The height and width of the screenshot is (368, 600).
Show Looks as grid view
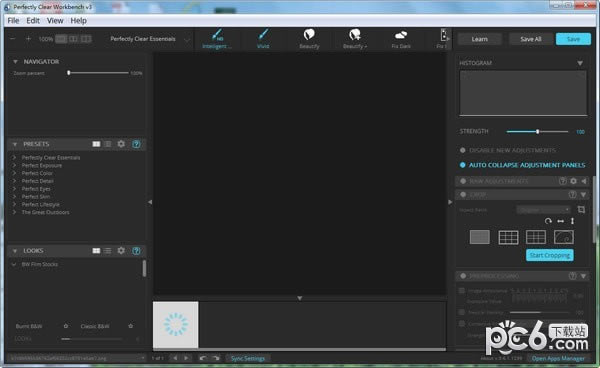click(x=96, y=251)
